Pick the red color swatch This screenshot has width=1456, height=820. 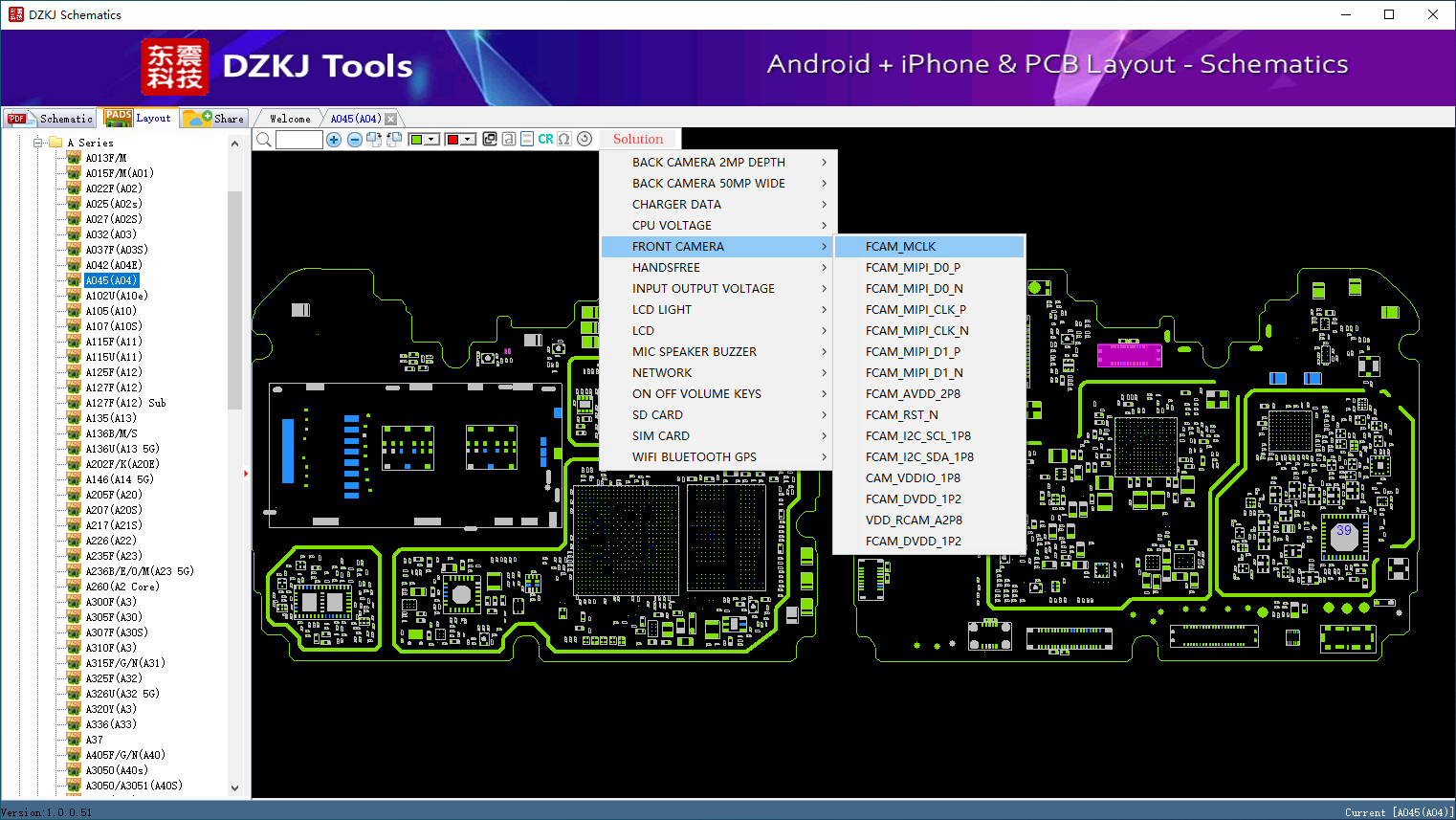pos(452,140)
